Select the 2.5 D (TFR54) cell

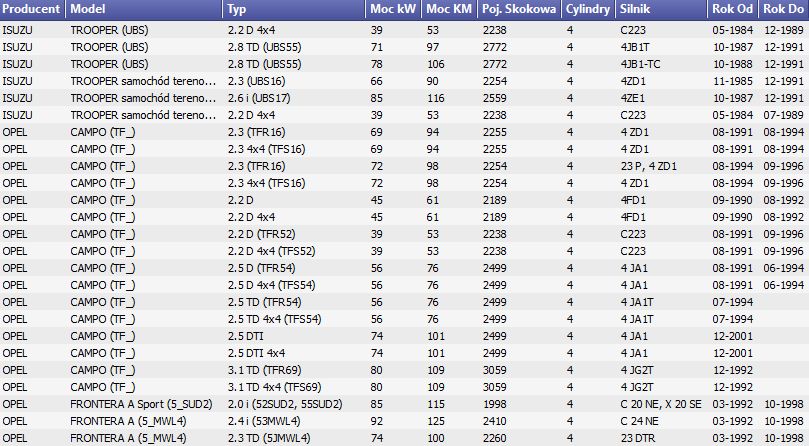tap(262, 268)
